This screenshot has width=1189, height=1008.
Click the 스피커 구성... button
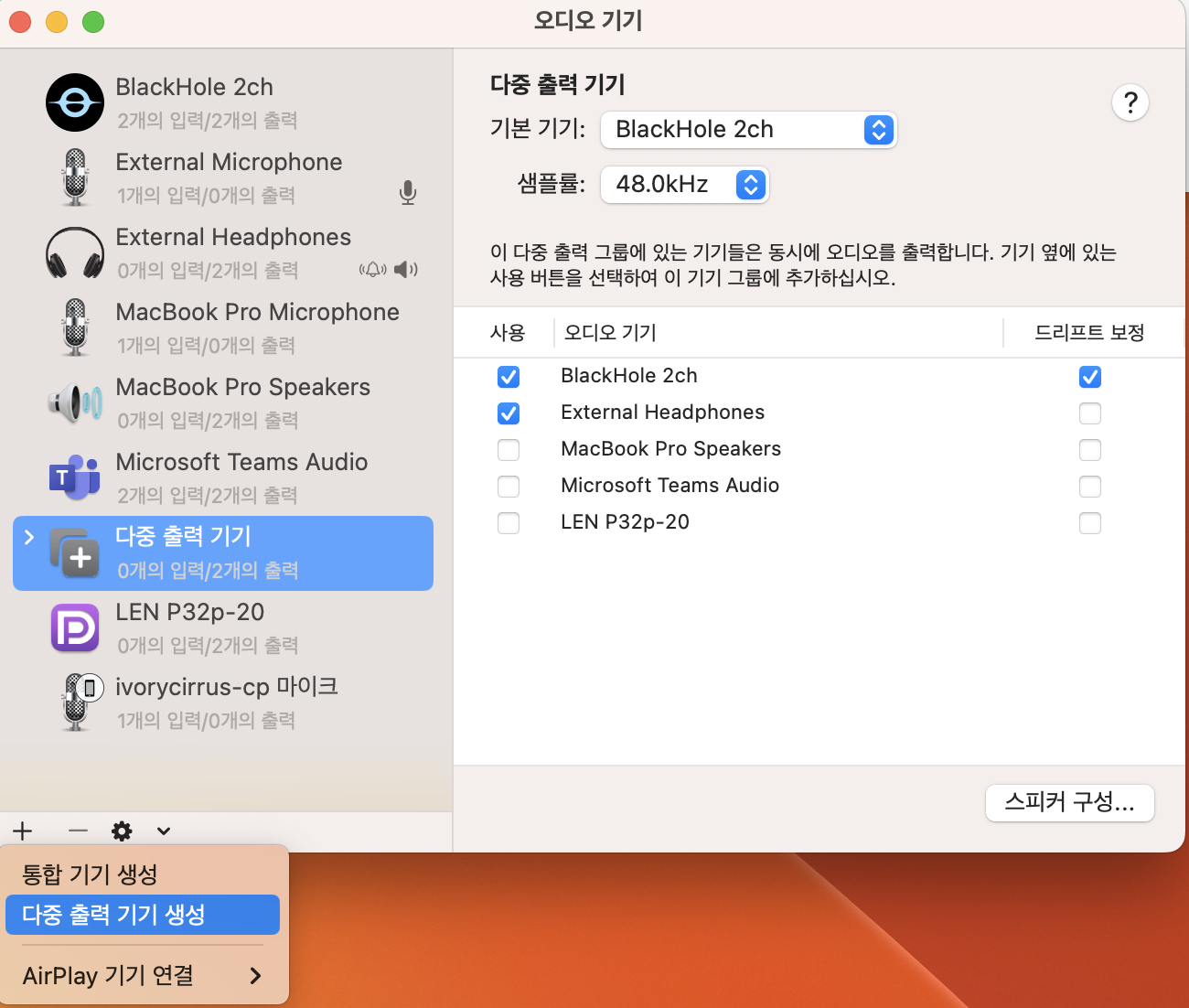pyautogui.click(x=1070, y=803)
